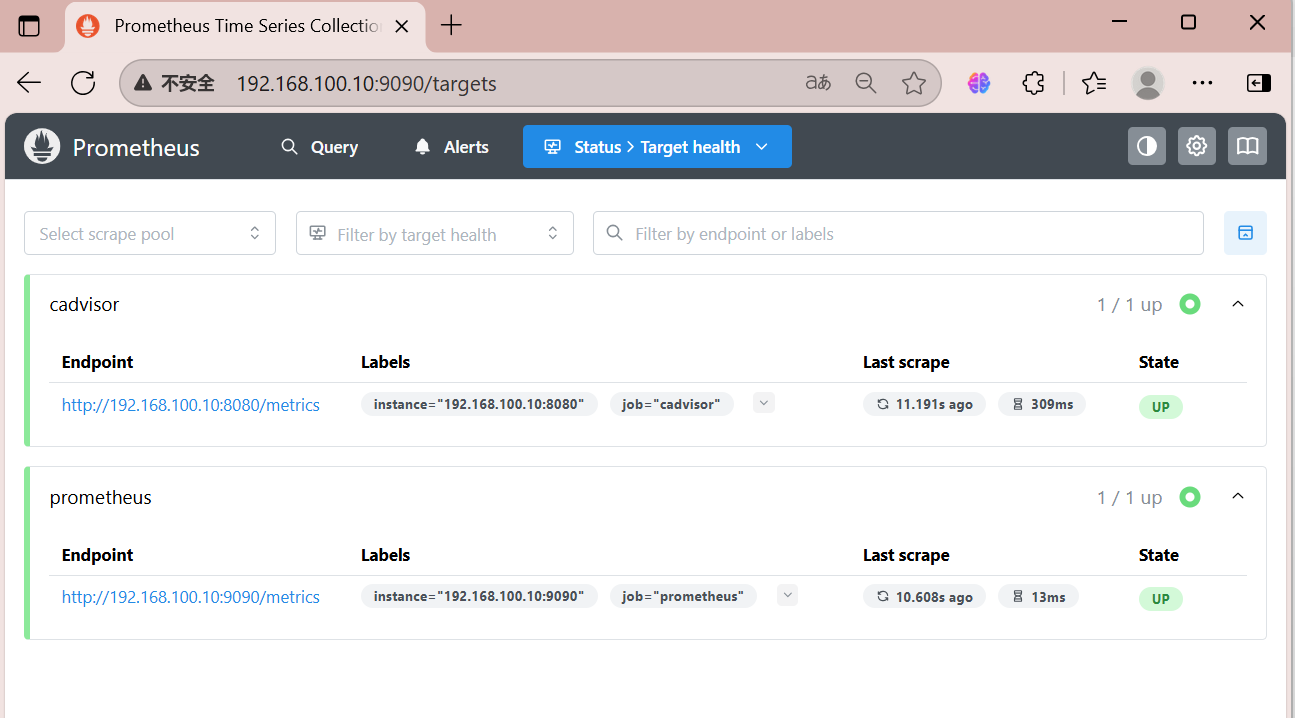The height and width of the screenshot is (718, 1295).
Task: Click the 13ms scrape duration badge
Action: (1038, 596)
